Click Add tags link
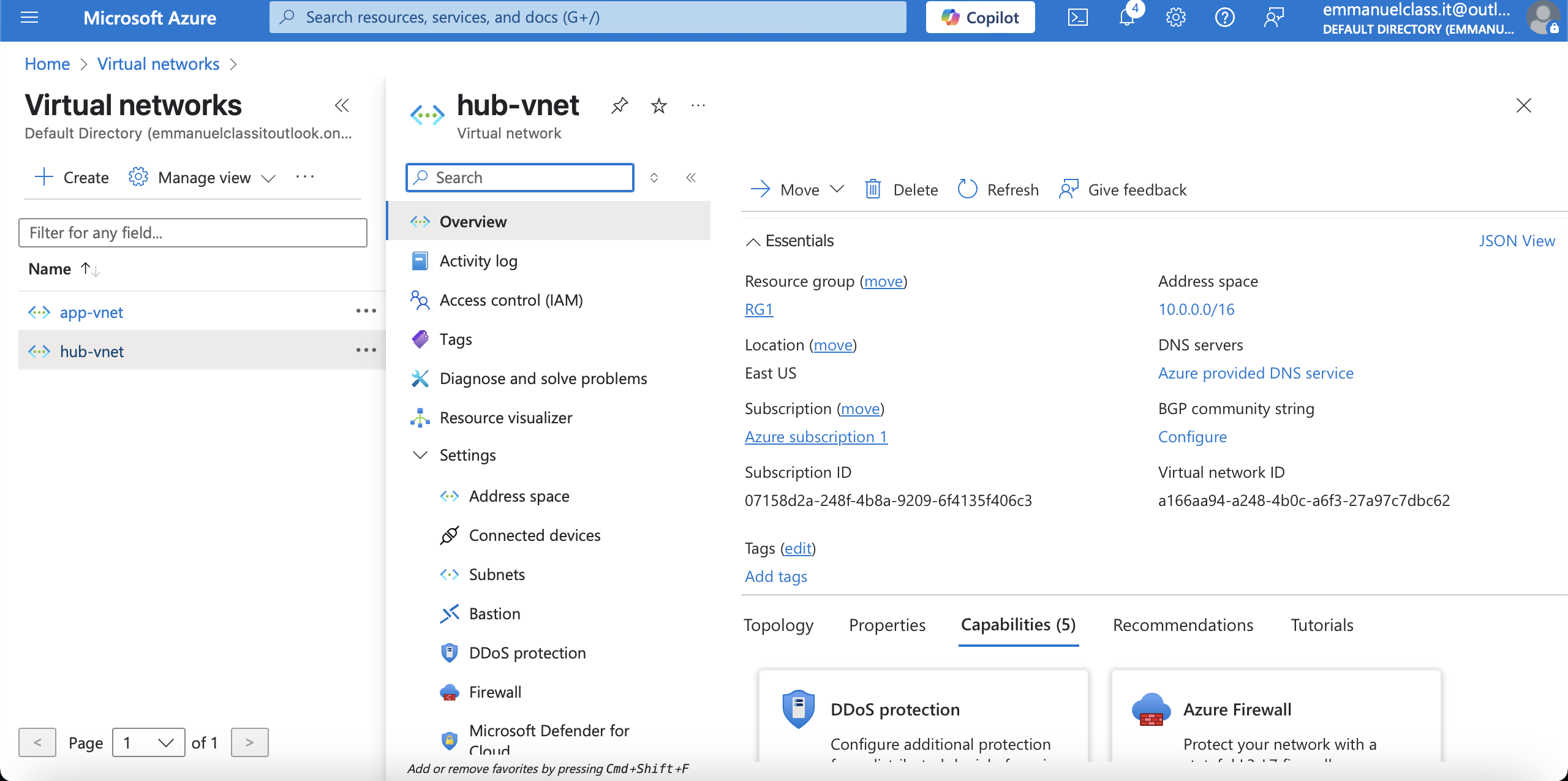Image resolution: width=1568 pixels, height=781 pixels. click(776, 576)
